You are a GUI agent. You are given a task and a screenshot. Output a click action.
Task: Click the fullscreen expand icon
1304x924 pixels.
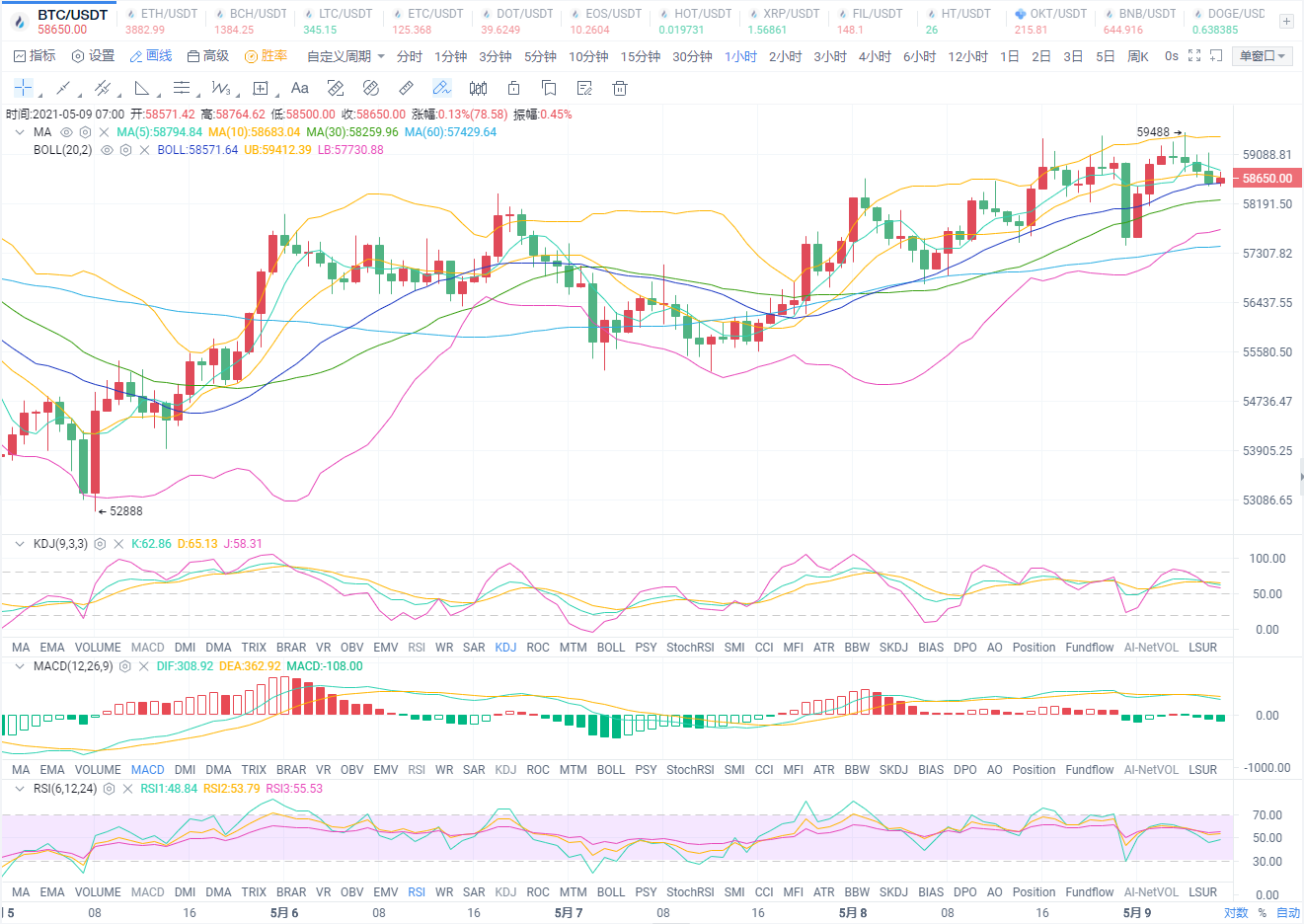click(x=1194, y=56)
